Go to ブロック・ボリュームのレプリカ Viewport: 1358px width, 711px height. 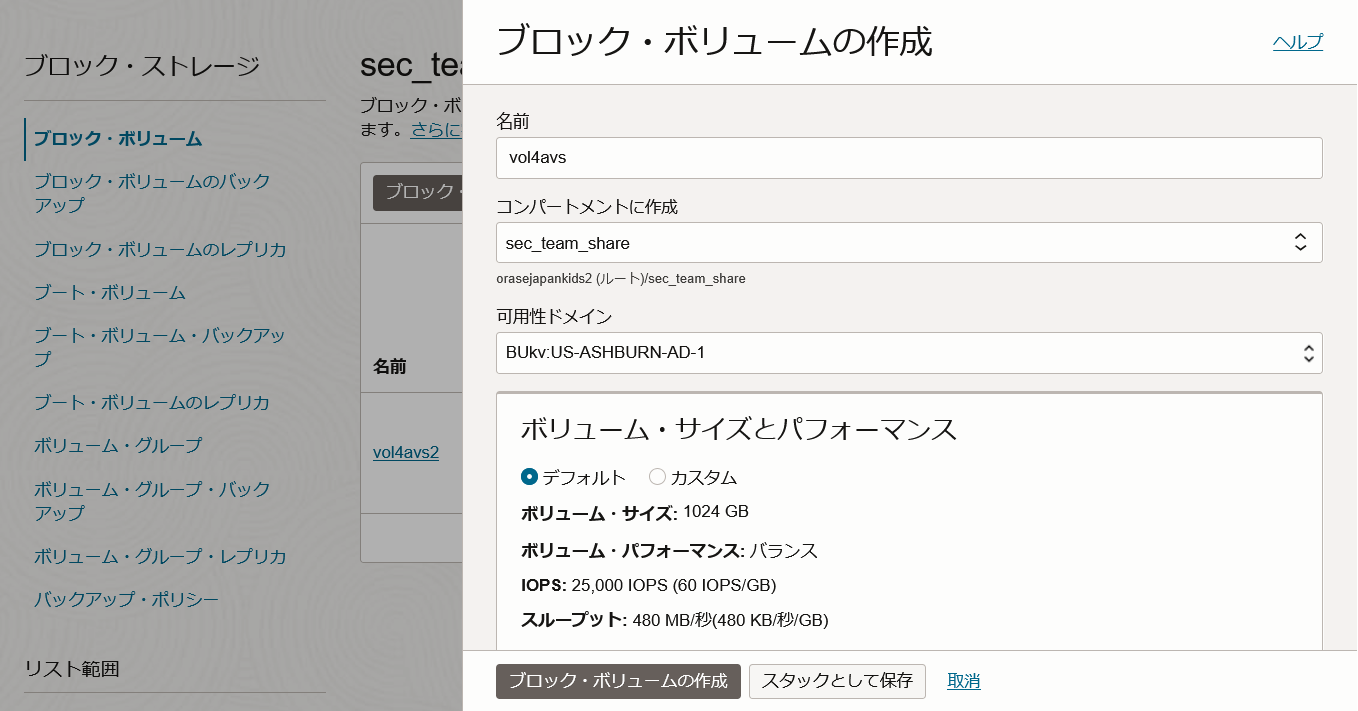[x=160, y=249]
